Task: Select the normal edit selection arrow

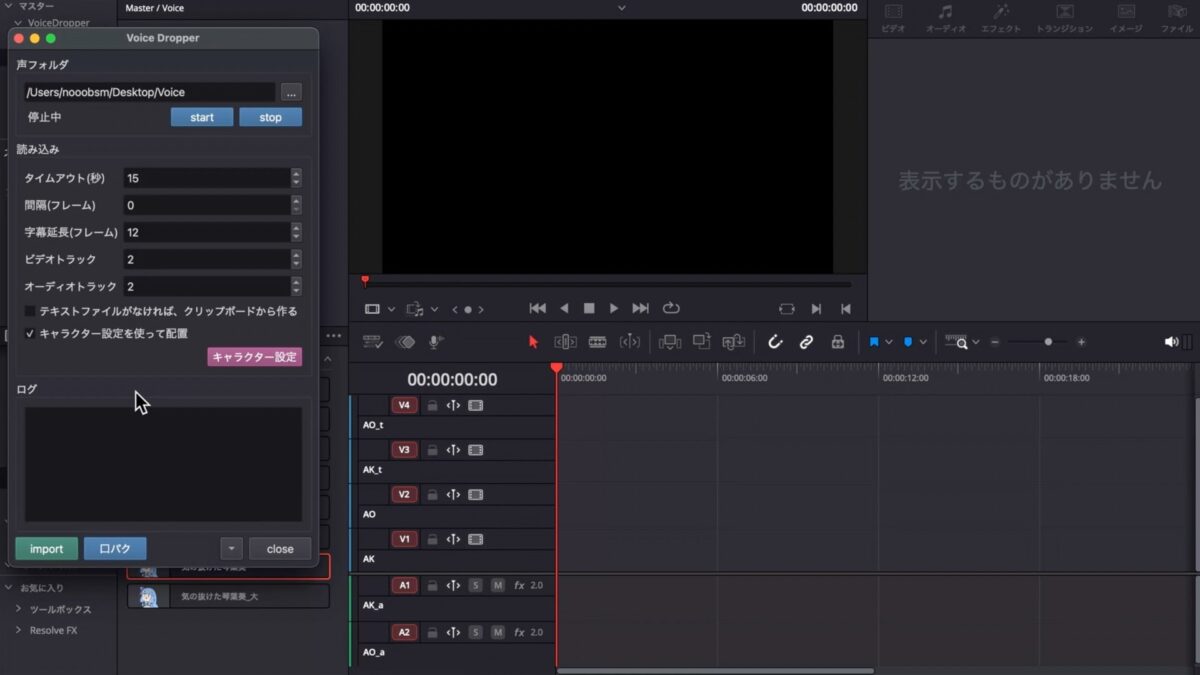Action: [533, 341]
